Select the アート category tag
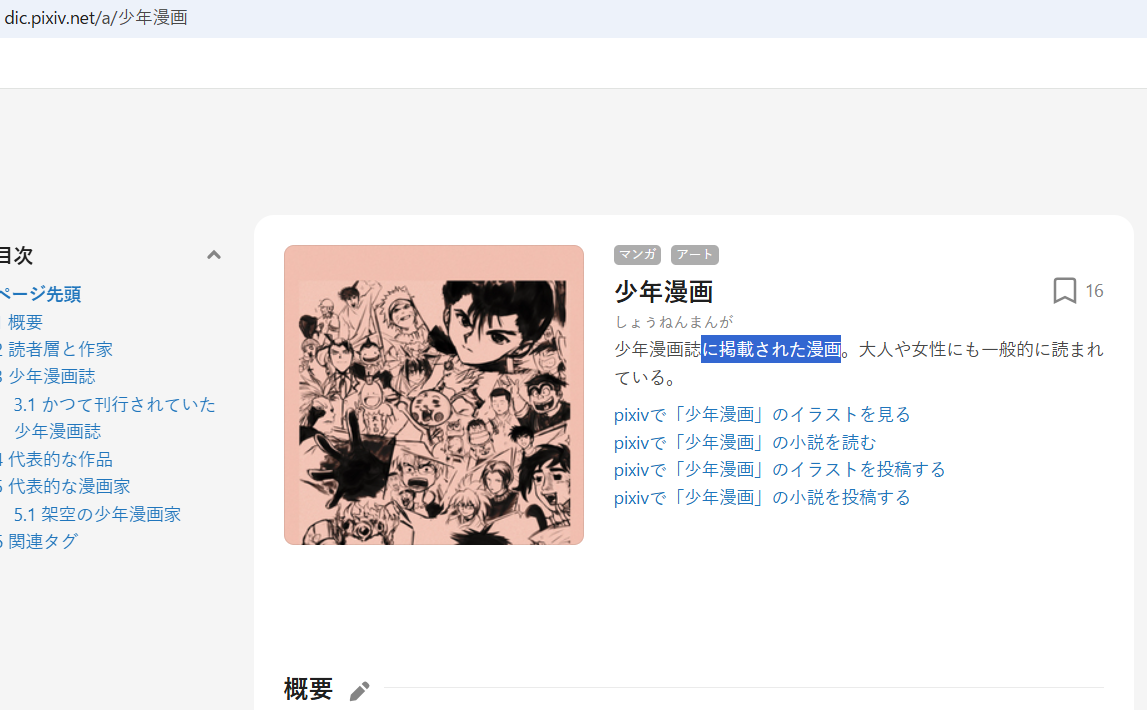 click(x=694, y=254)
